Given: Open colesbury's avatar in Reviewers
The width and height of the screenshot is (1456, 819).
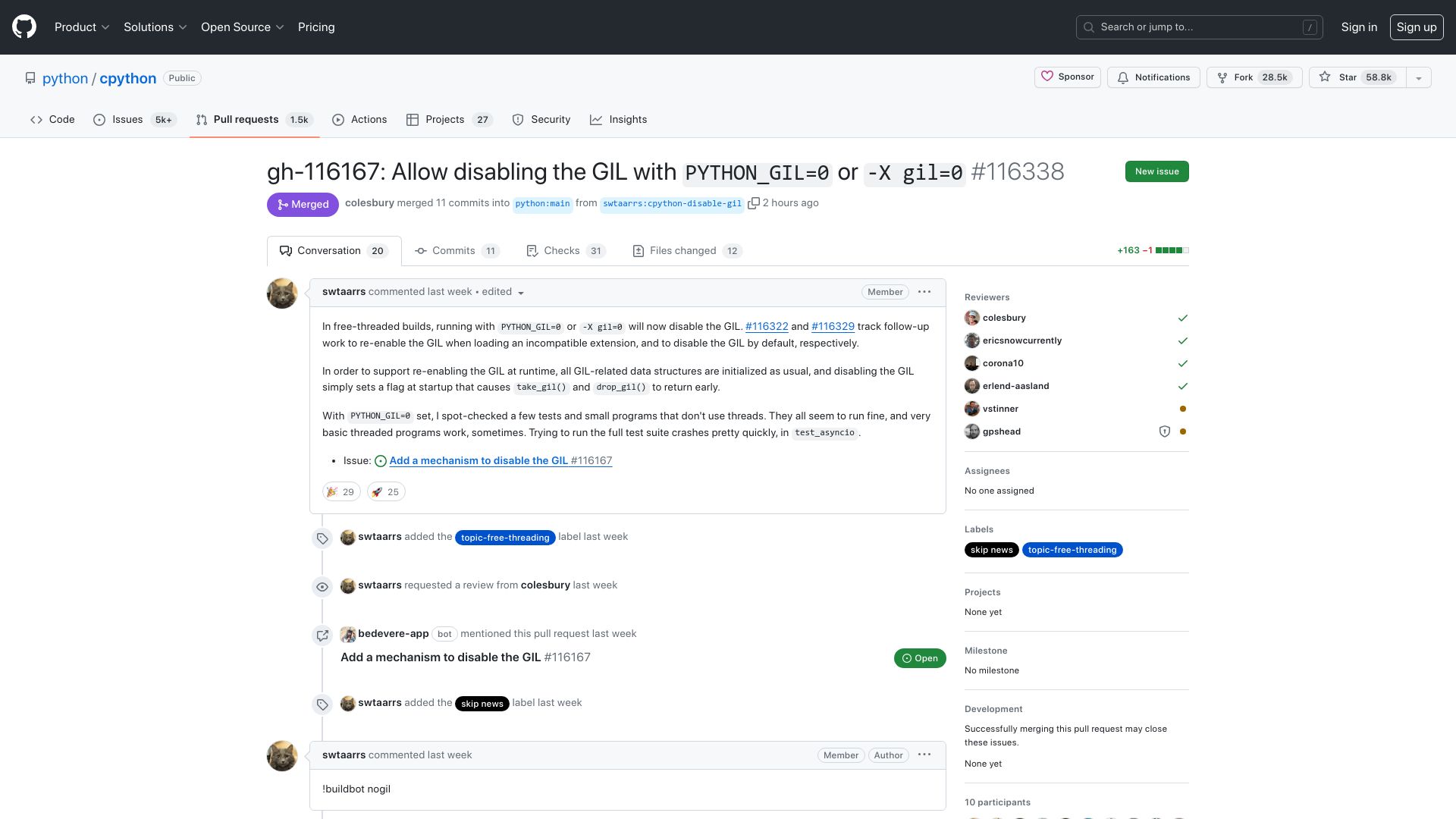Looking at the screenshot, I should 972,318.
